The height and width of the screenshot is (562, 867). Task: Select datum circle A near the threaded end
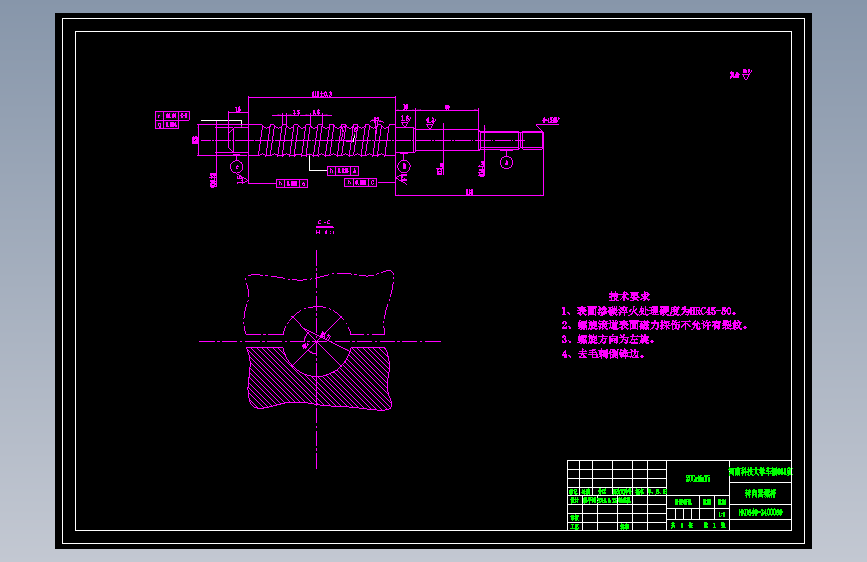[x=506, y=162]
